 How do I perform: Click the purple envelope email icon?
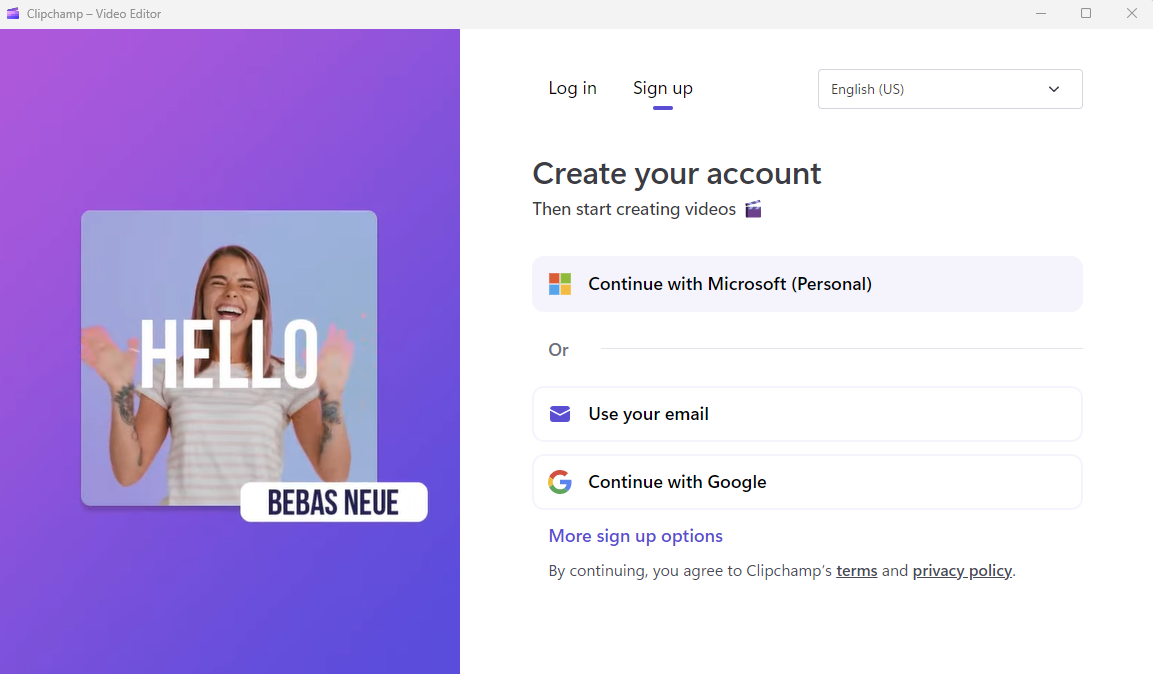click(x=560, y=414)
